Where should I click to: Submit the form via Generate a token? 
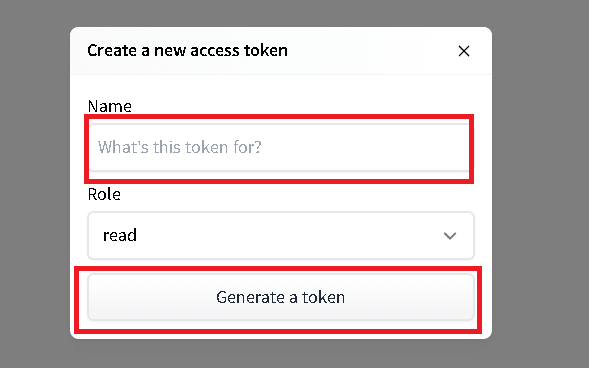point(281,297)
